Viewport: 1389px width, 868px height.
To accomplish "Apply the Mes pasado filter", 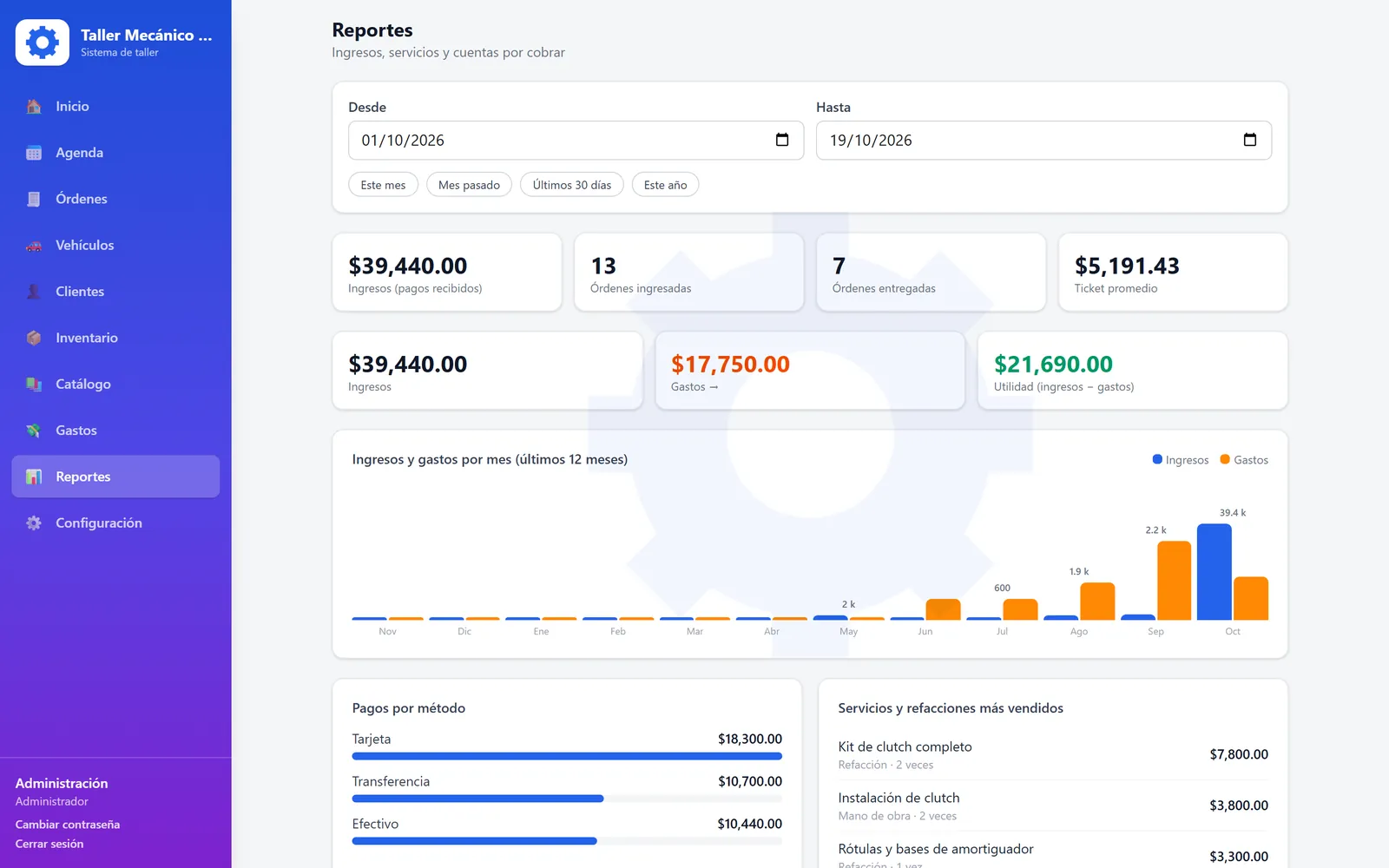I will pos(469,185).
